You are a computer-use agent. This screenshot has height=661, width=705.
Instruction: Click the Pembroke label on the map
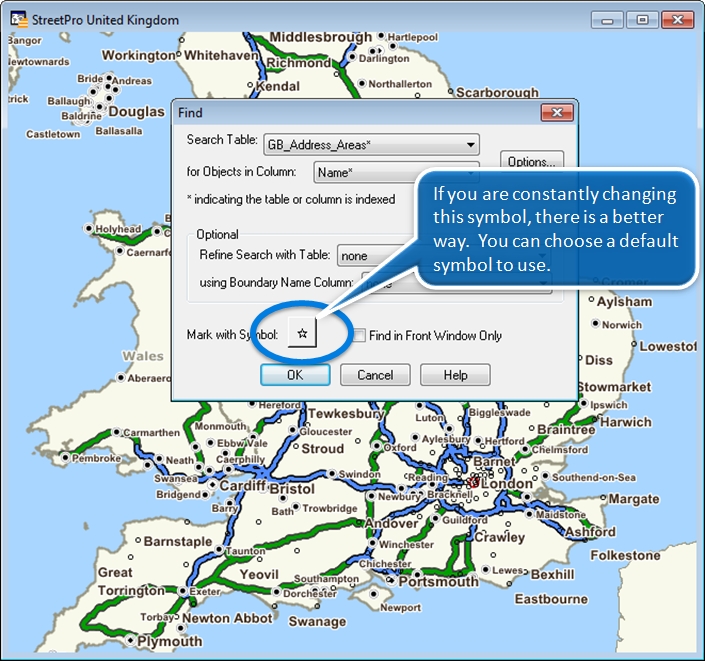(96, 458)
